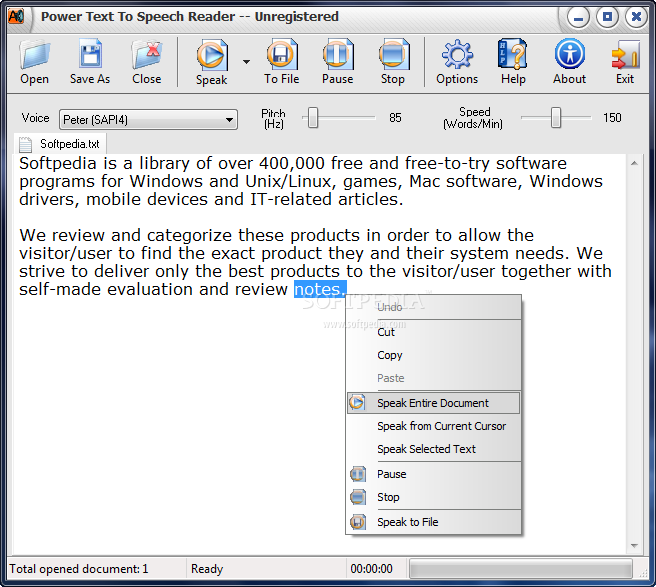
Task: Open the Voice combo box showing Peter (SAPI4)
Action: pos(149,120)
